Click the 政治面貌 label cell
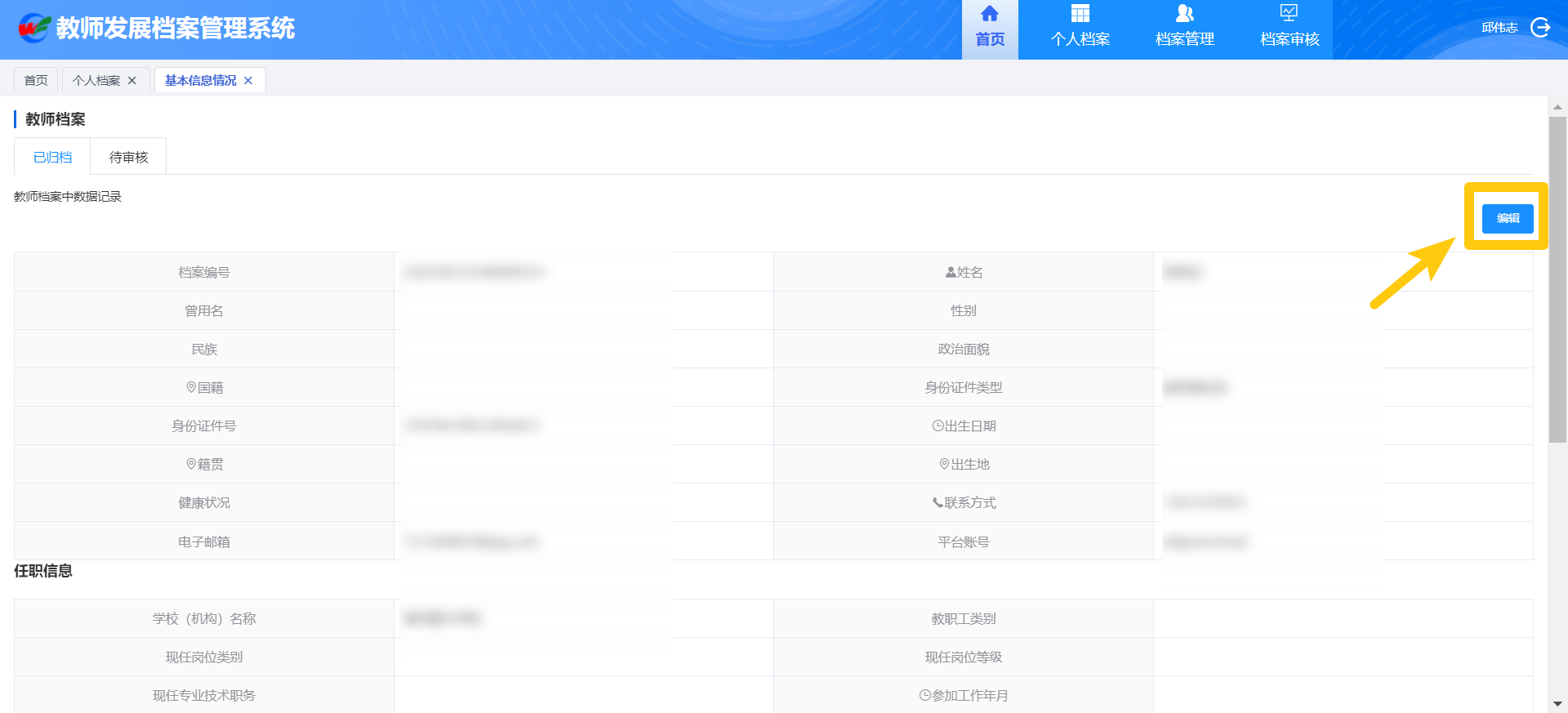 964,349
